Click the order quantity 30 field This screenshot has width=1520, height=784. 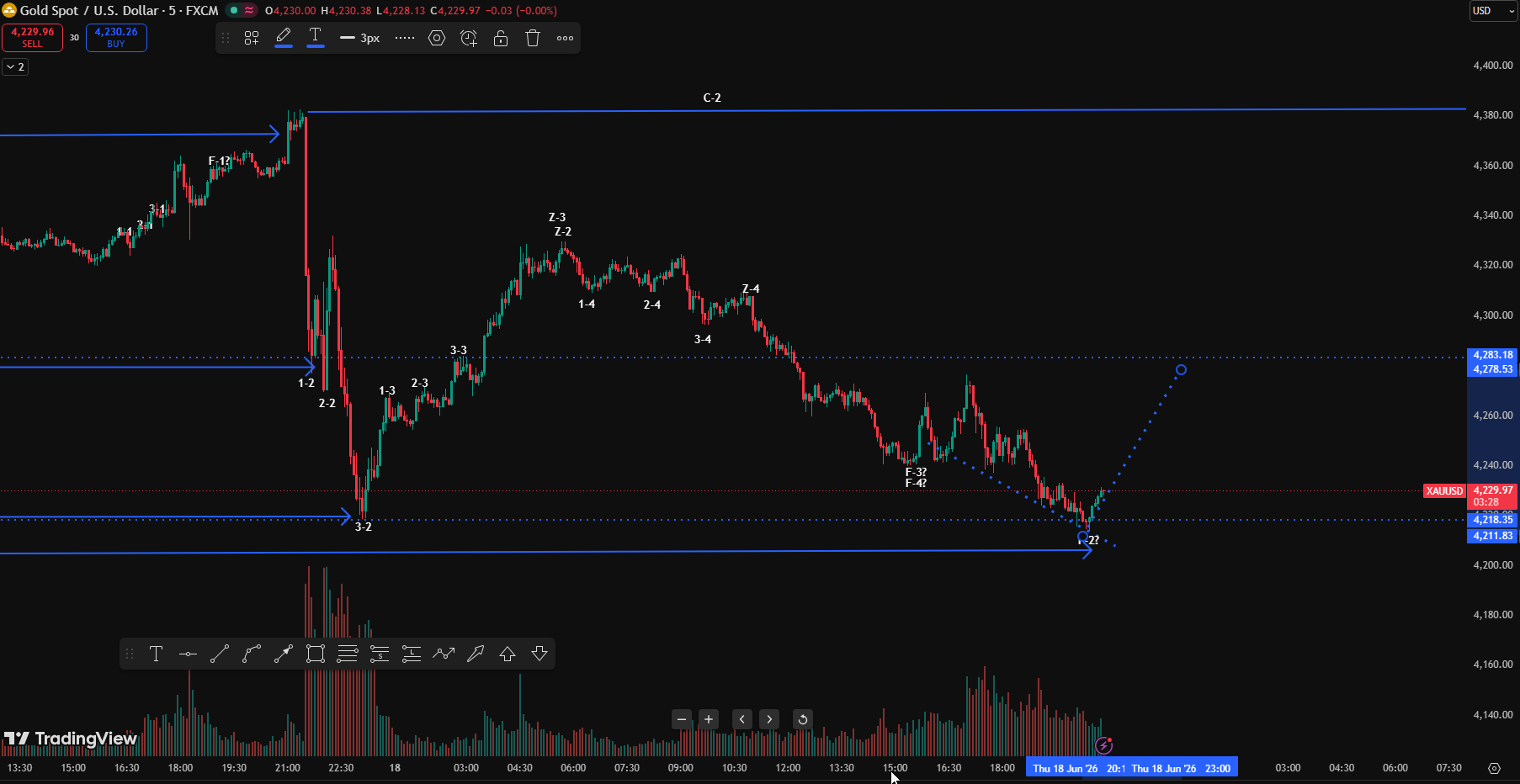(x=74, y=38)
